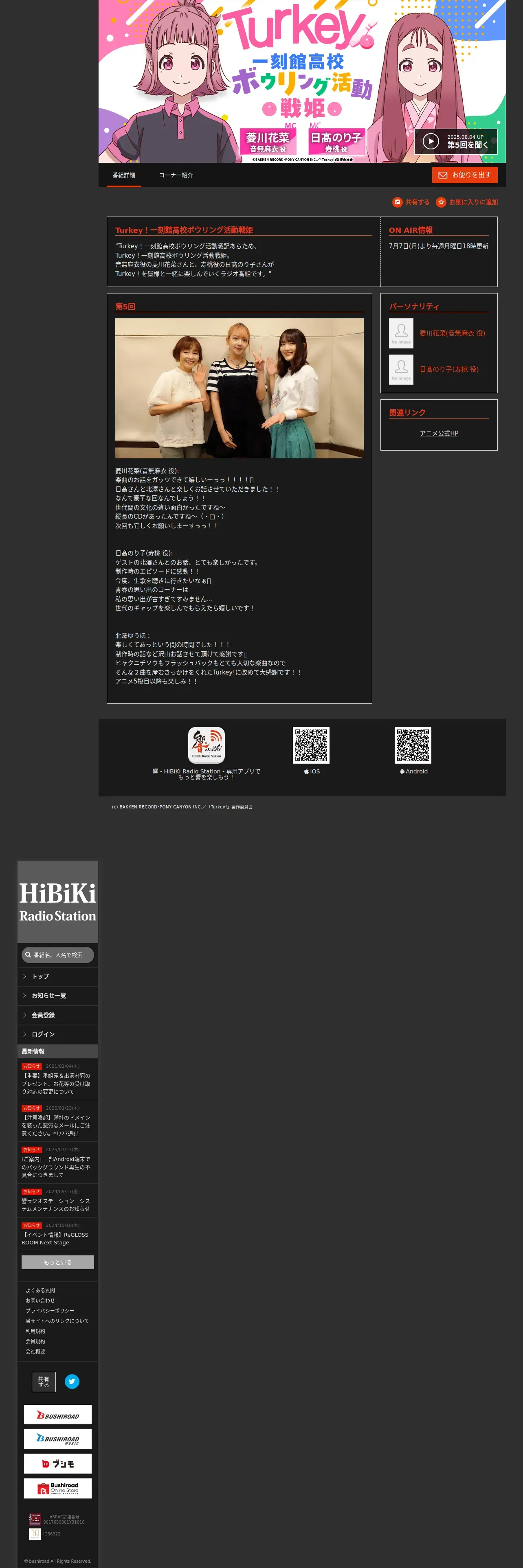This screenshot has height=1568, width=523.
Task: Click the chevron next to ログイン
Action: [x=24, y=1034]
